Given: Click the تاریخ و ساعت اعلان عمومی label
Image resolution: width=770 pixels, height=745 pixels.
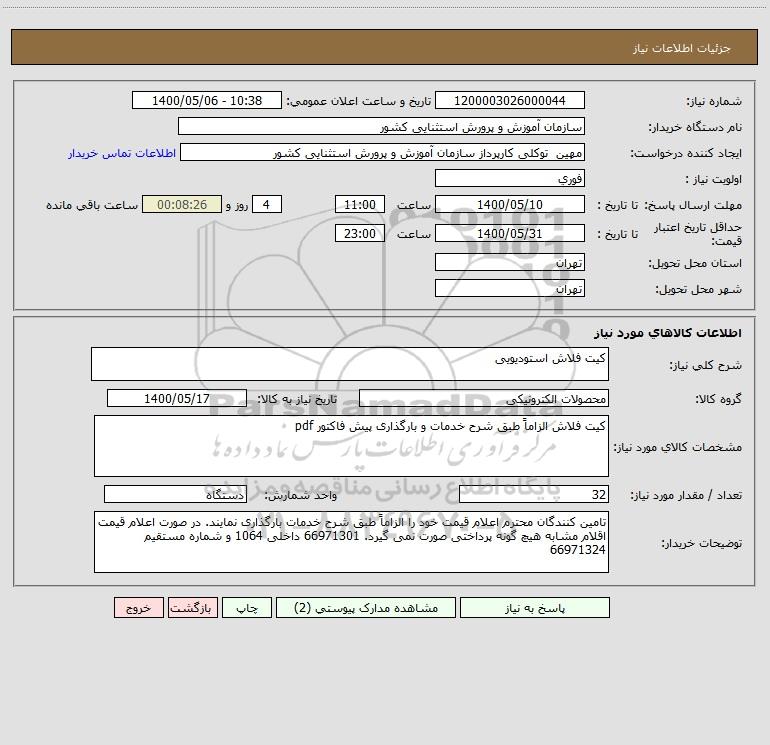Looking at the screenshot, I should pos(359,101).
